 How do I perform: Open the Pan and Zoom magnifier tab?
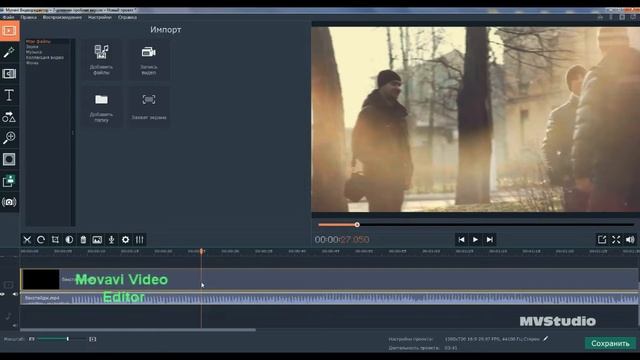[x=9, y=138]
